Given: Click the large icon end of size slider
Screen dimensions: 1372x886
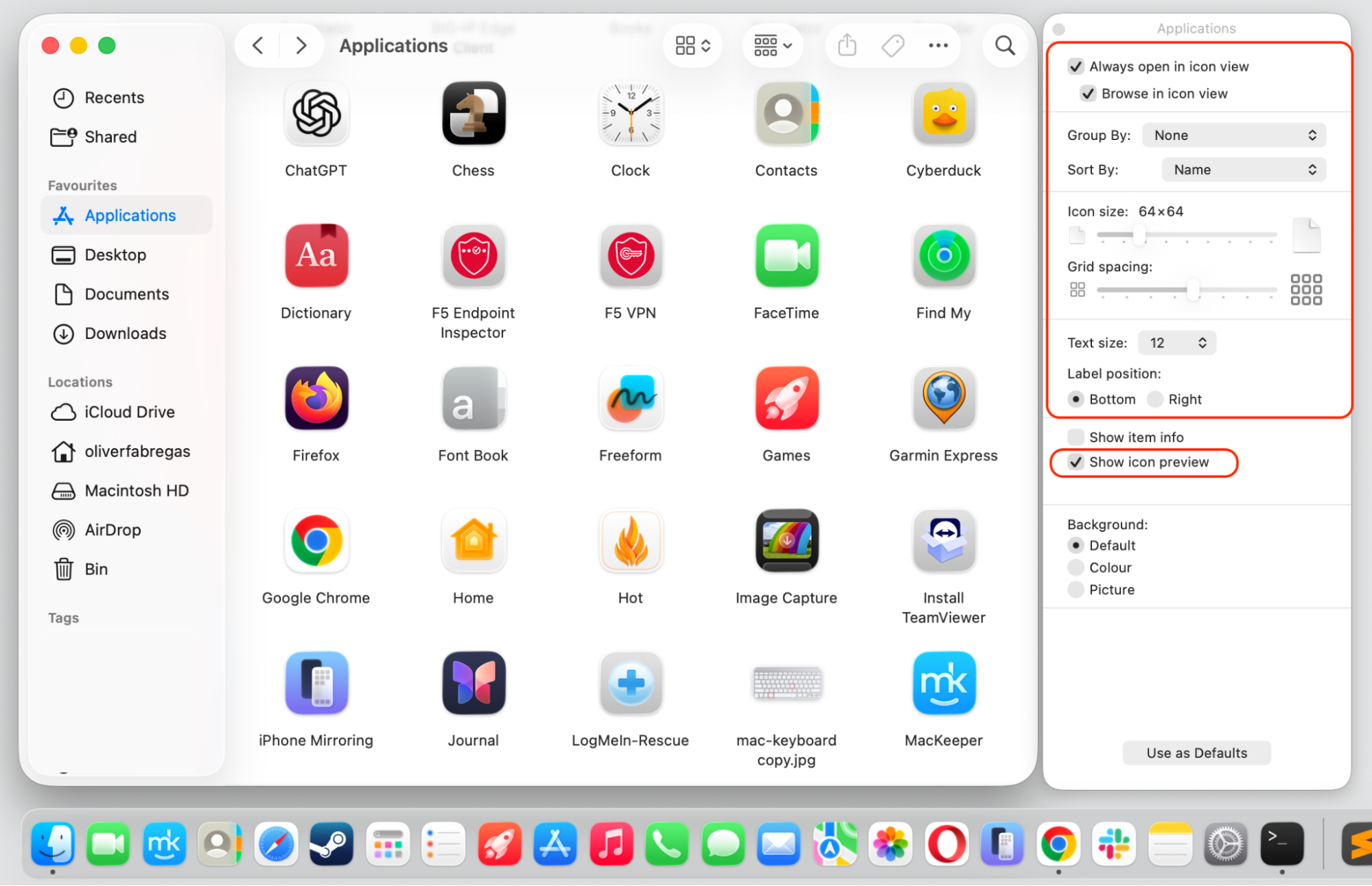Looking at the screenshot, I should (x=1305, y=235).
